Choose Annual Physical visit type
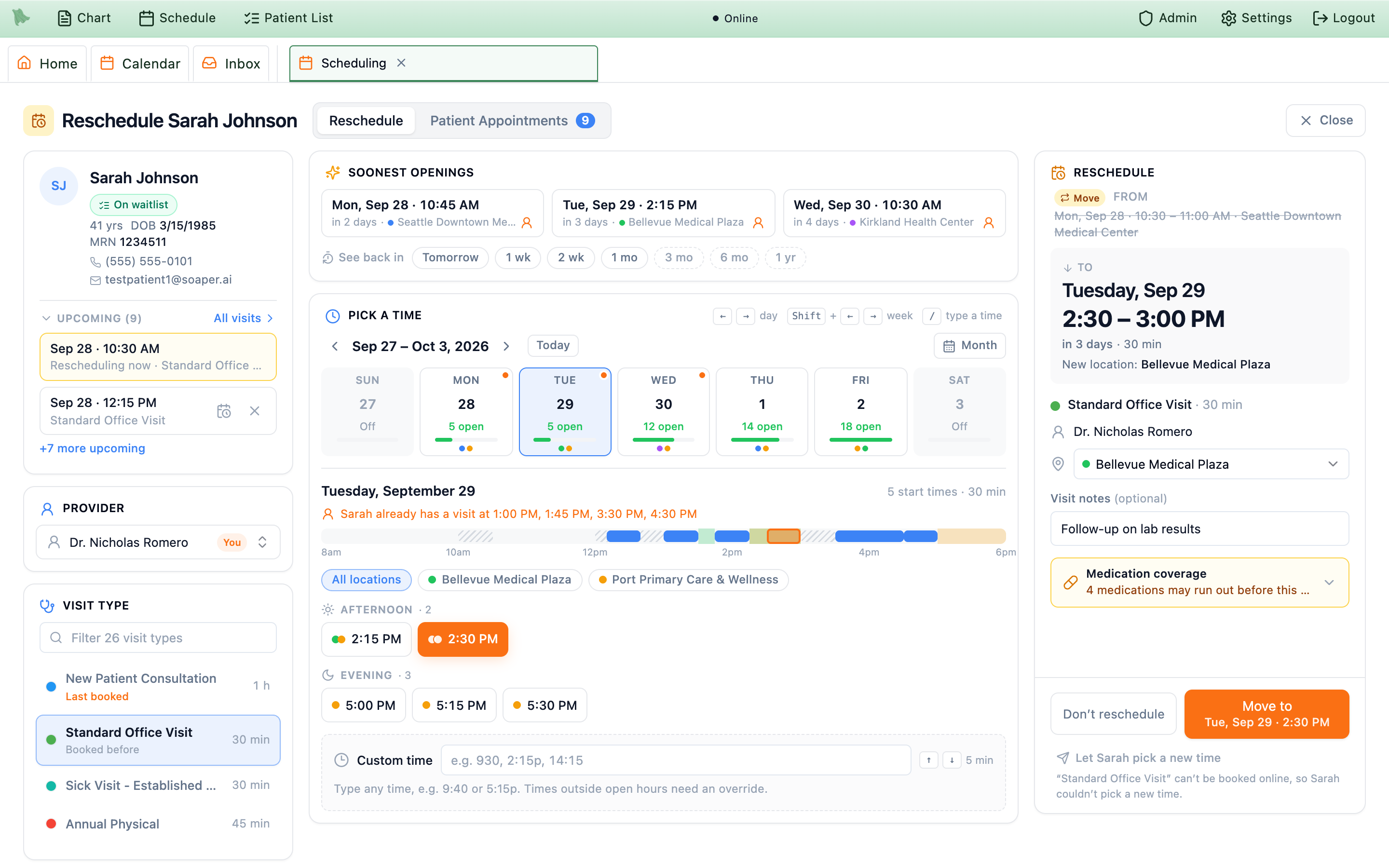The width and height of the screenshot is (1389, 868). tap(158, 824)
